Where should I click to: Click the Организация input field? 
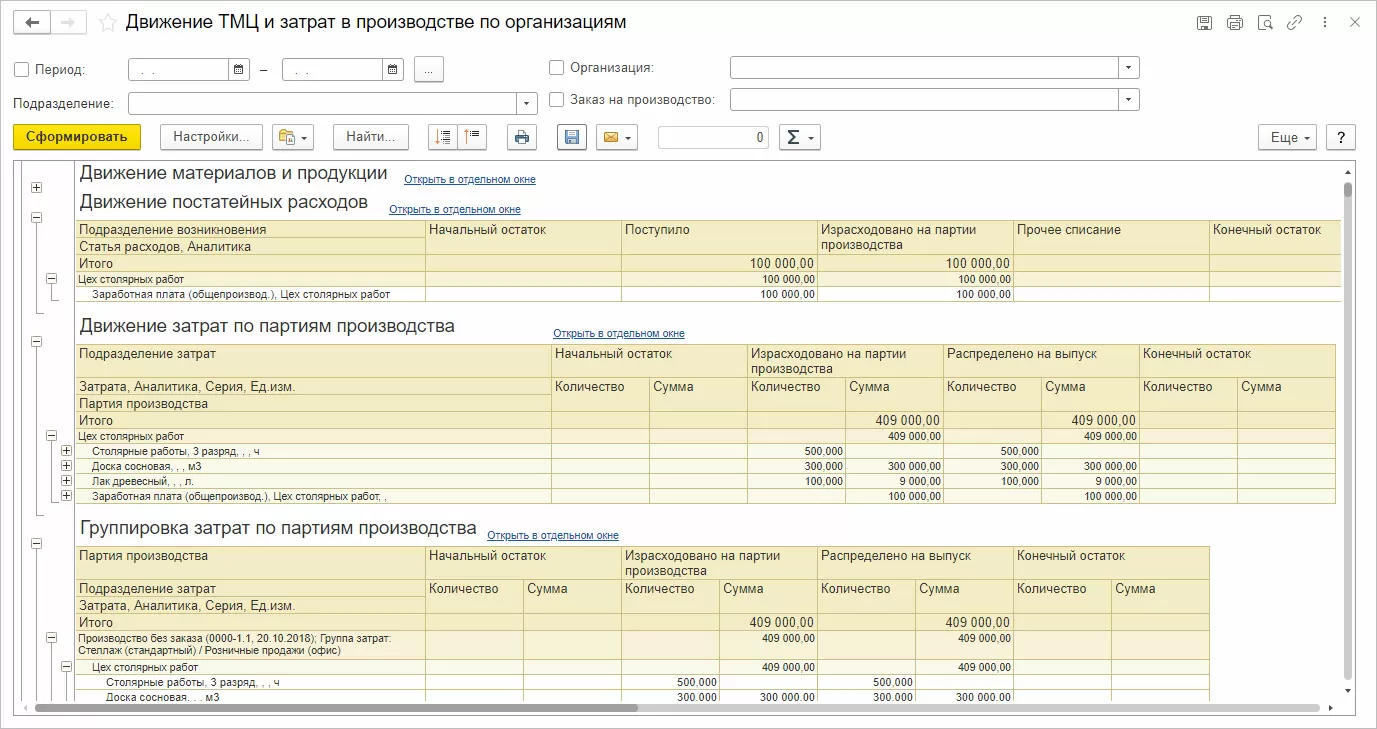click(923, 68)
